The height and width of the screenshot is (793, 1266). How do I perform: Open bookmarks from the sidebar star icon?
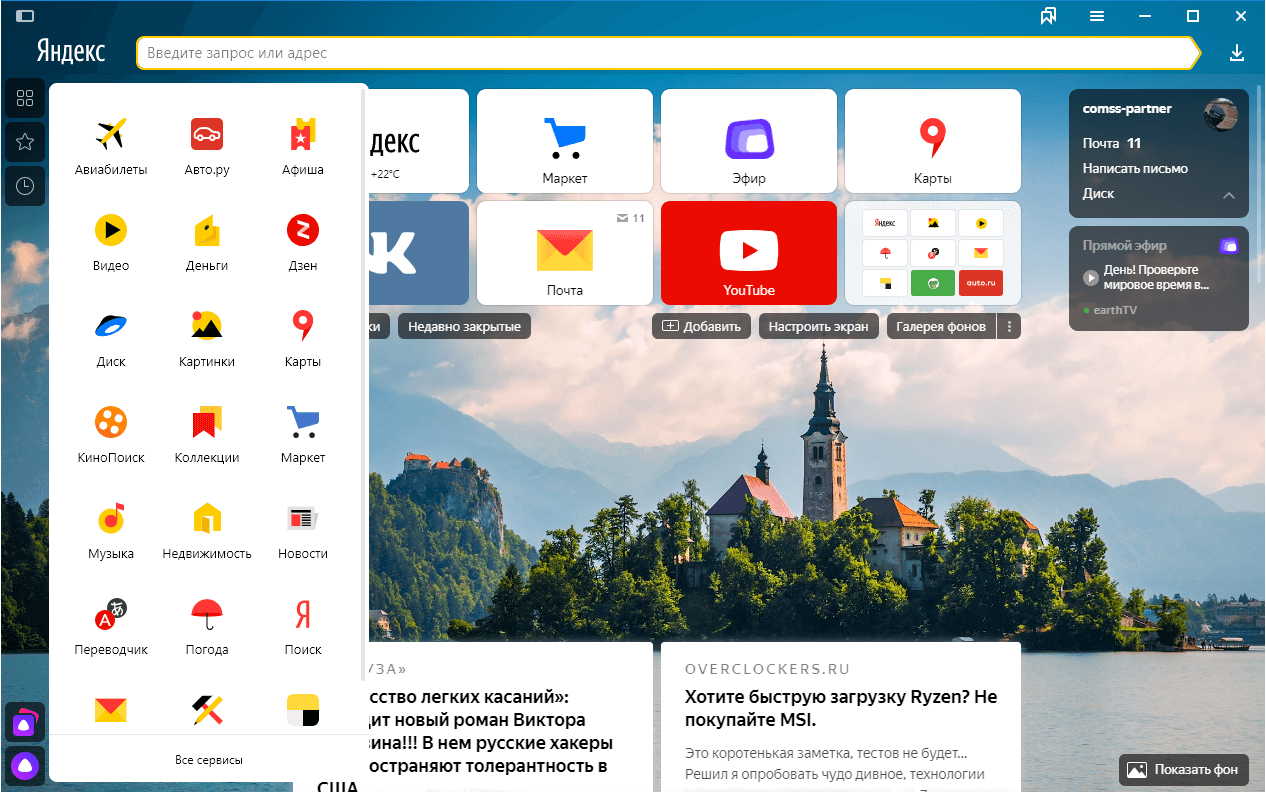coord(25,142)
